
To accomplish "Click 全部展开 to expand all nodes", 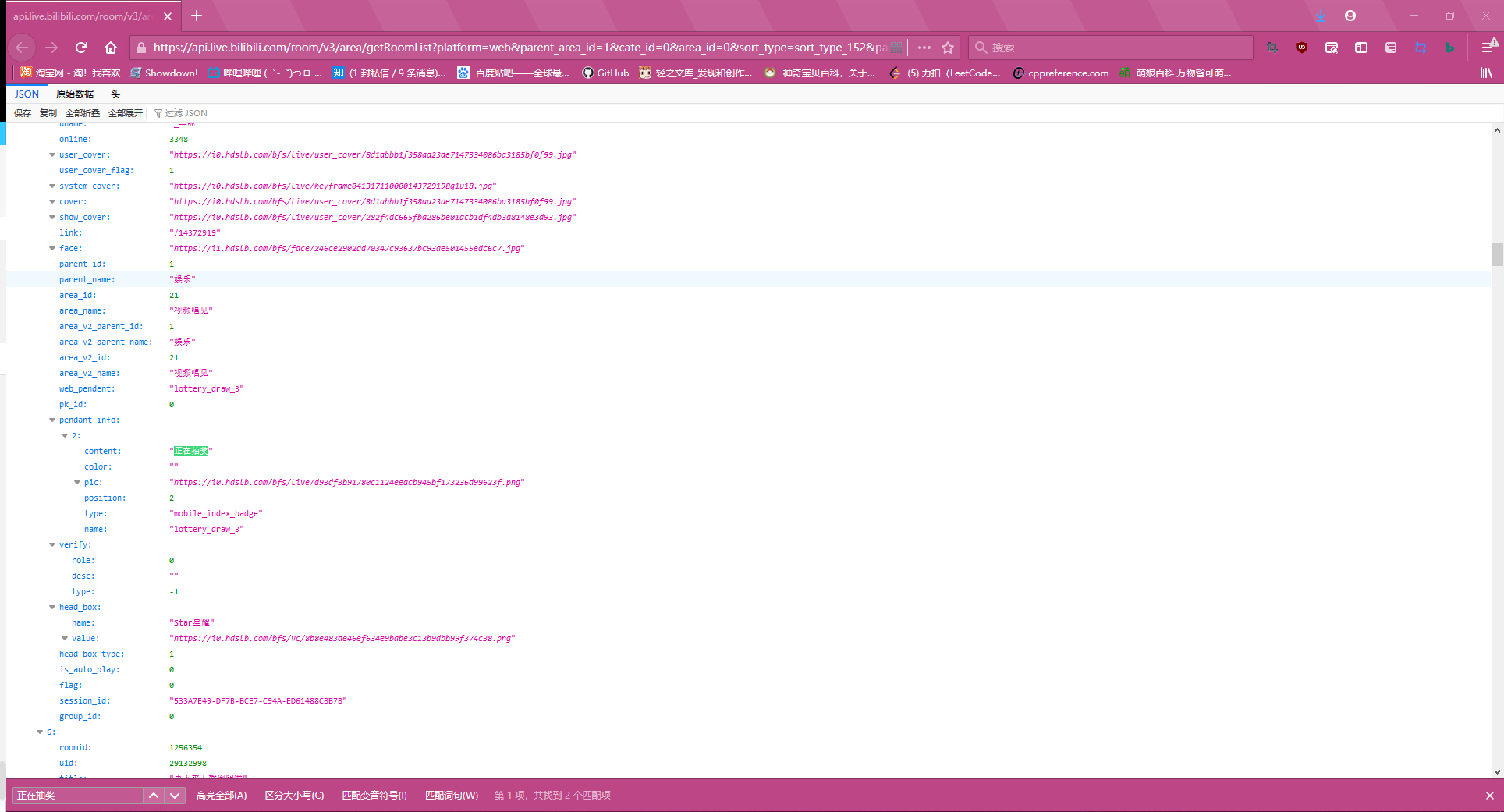I will coord(126,113).
